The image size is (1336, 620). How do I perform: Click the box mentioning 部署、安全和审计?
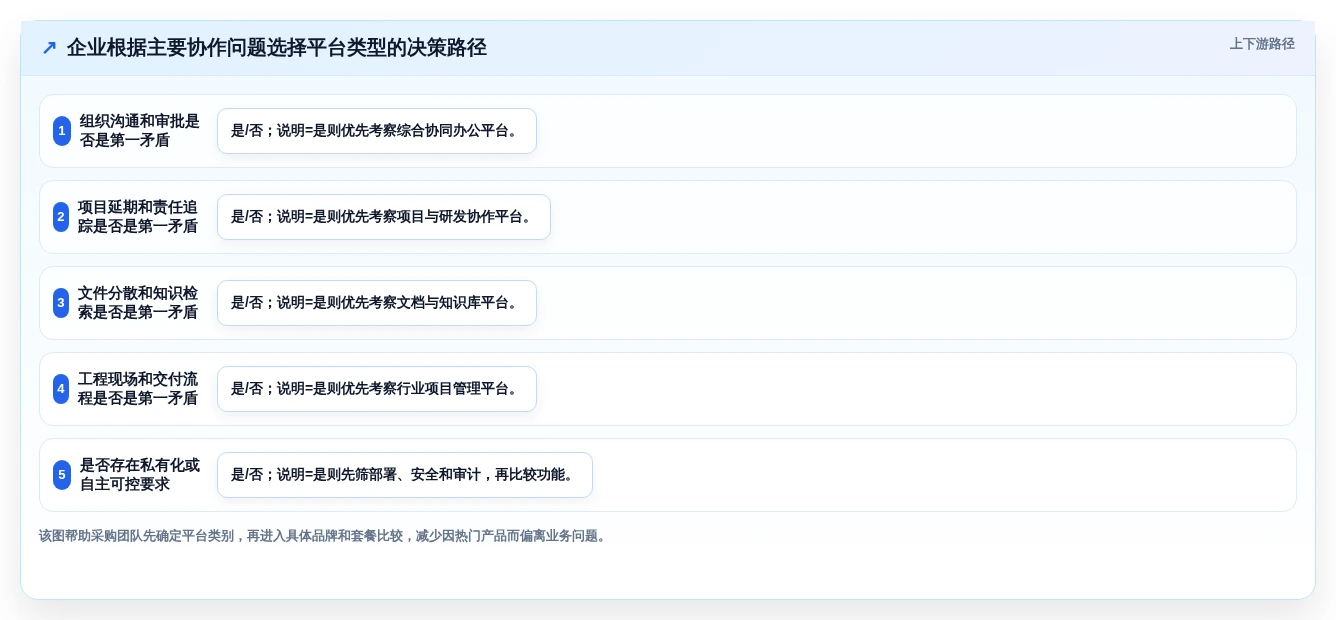pyautogui.click(x=405, y=475)
